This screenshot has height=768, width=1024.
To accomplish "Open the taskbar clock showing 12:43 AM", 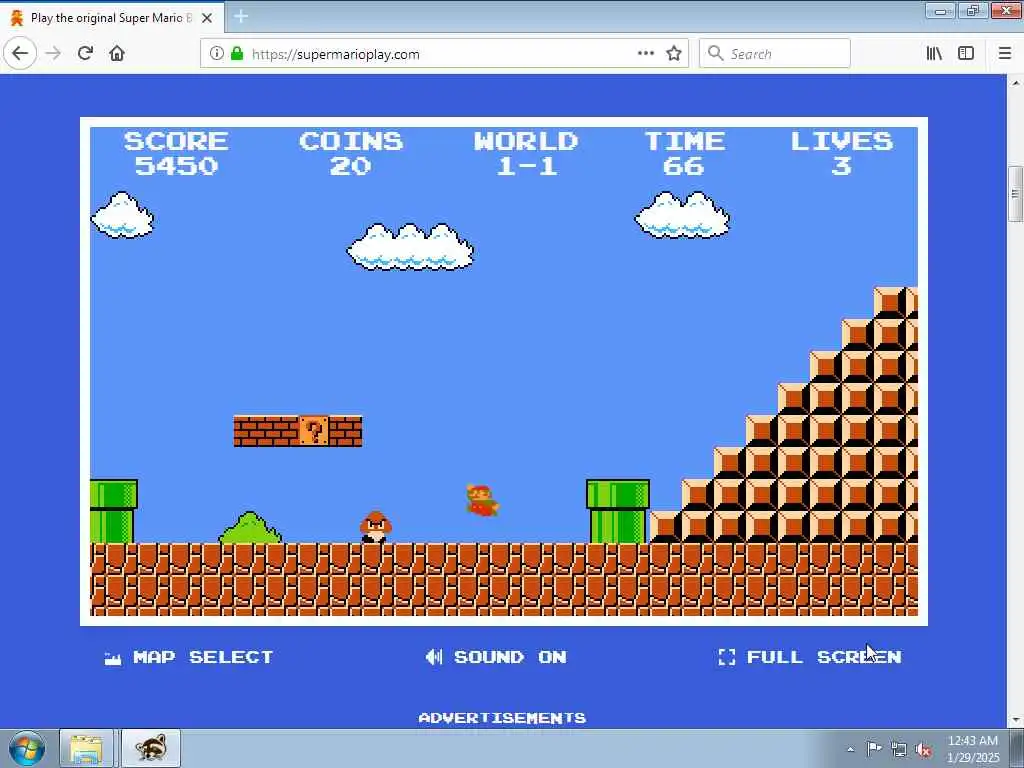I will [972, 749].
